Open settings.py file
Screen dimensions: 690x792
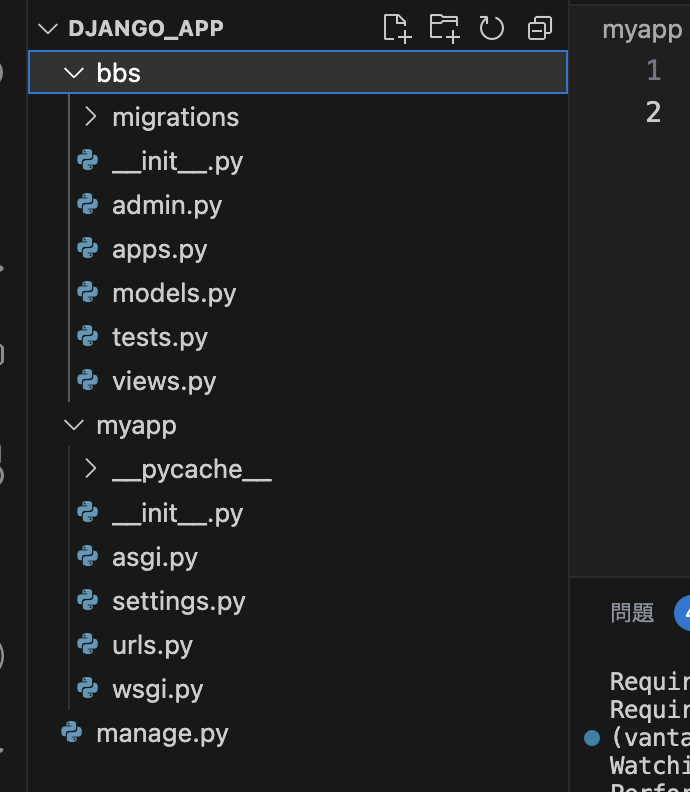(x=179, y=602)
